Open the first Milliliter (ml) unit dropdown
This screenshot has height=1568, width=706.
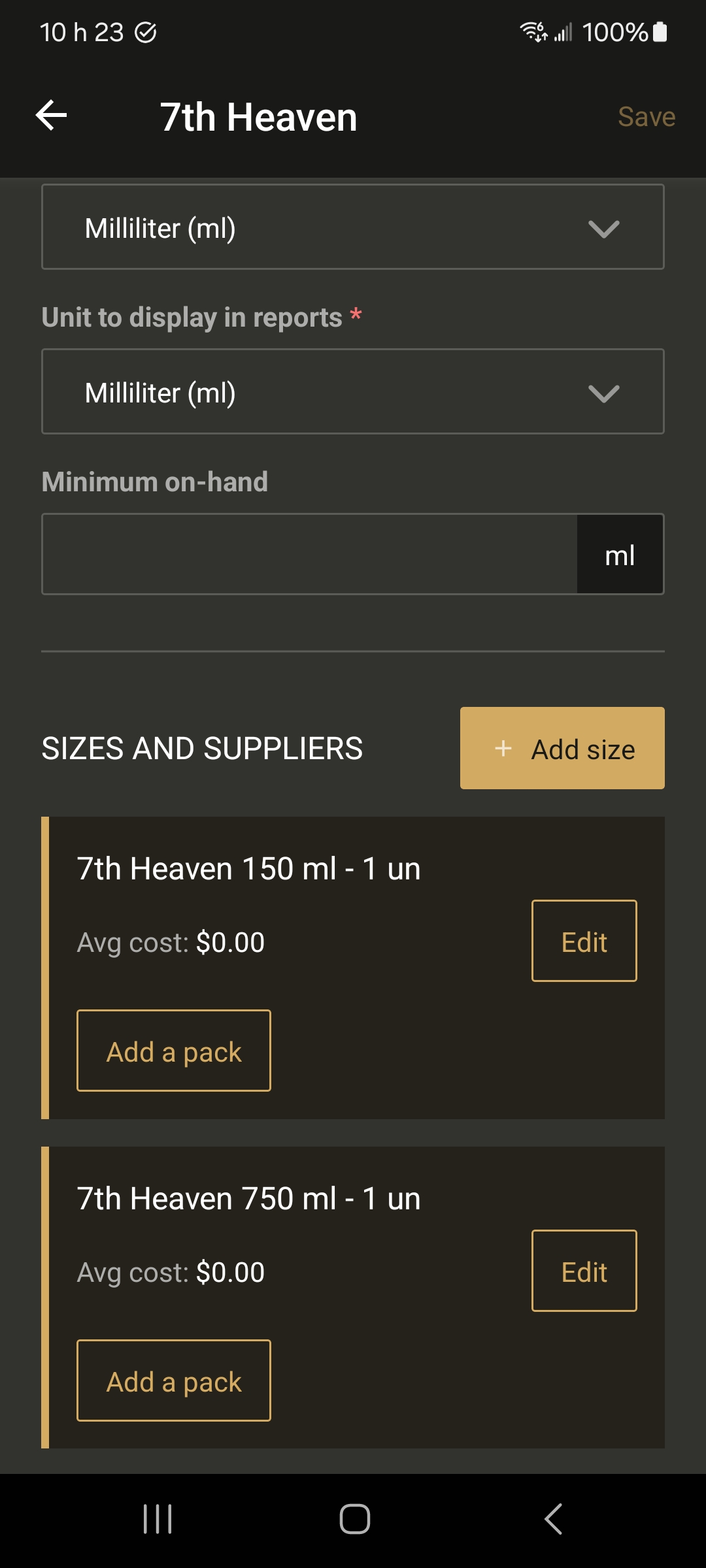353,227
